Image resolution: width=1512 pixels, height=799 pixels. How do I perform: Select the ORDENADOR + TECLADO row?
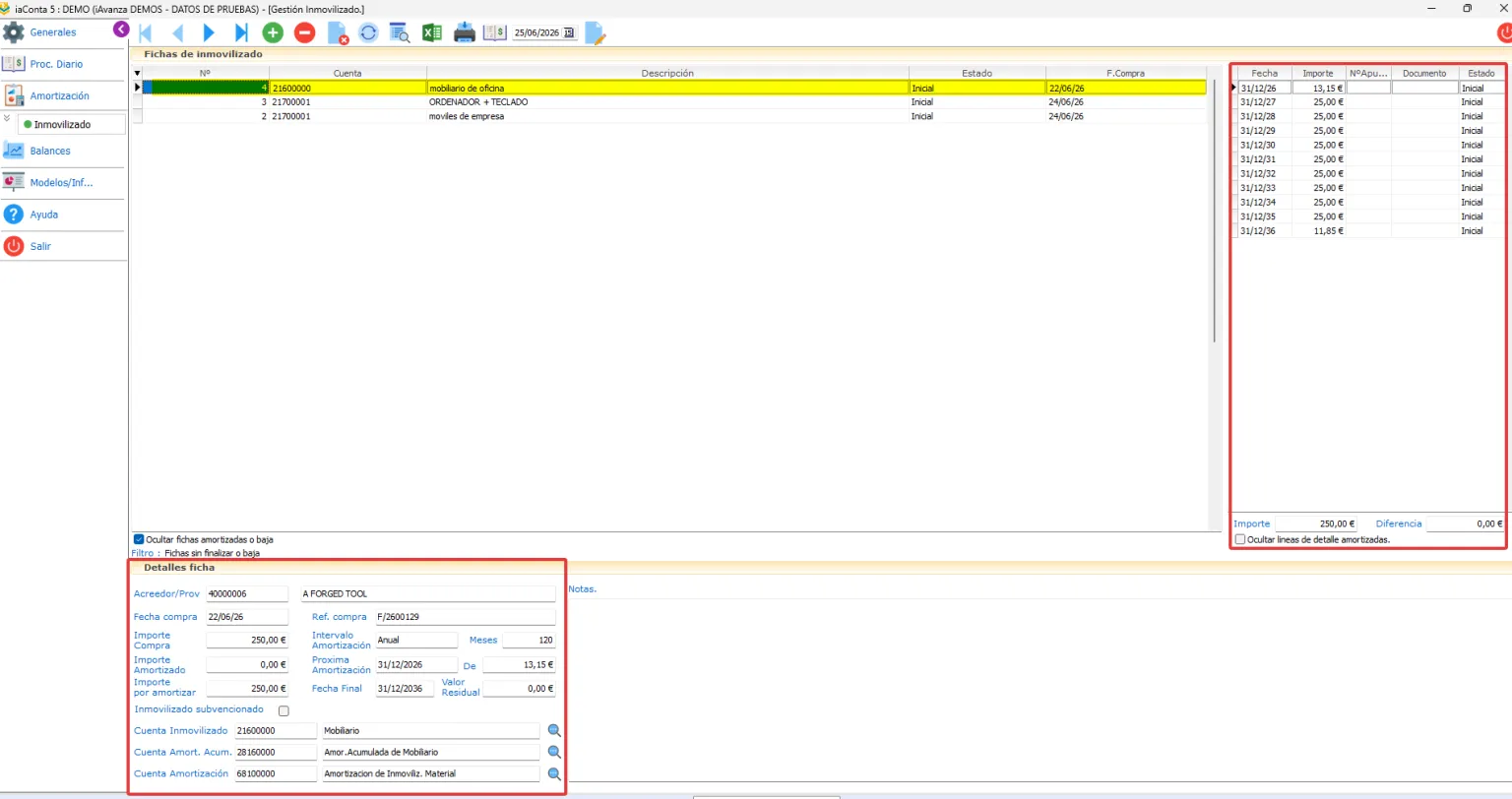pyautogui.click(x=674, y=101)
